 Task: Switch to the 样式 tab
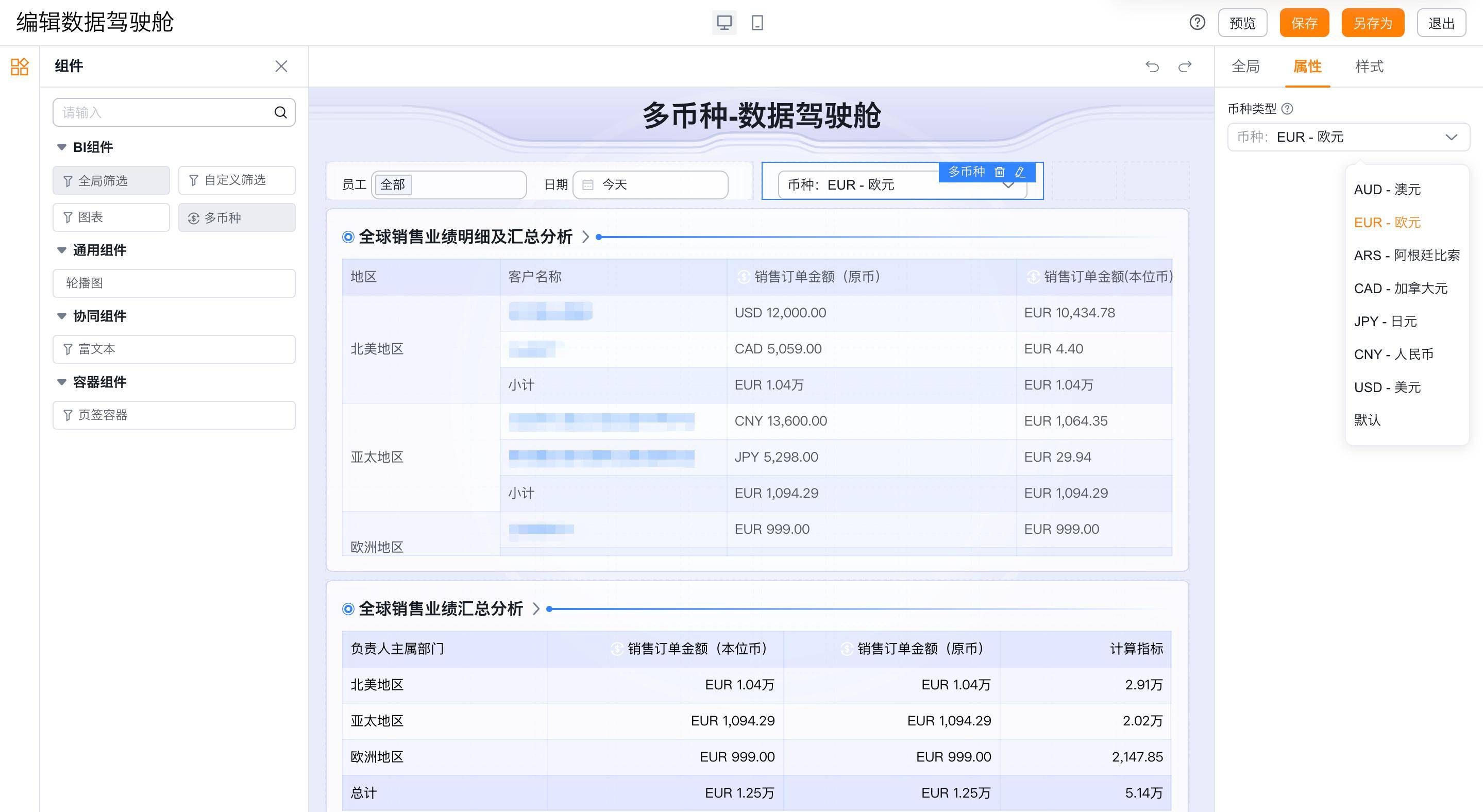tap(1369, 67)
